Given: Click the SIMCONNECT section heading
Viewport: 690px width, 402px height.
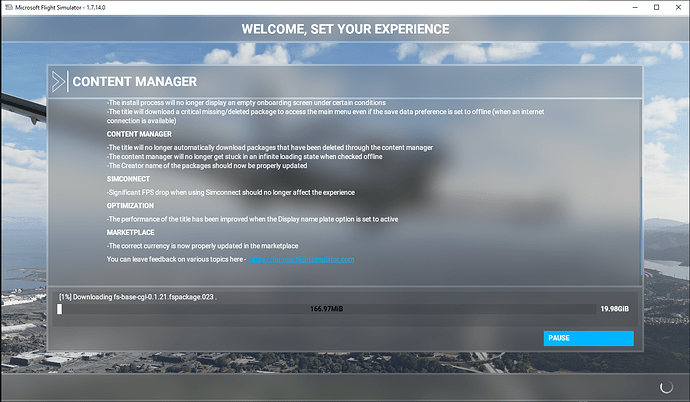Looking at the screenshot, I should pyautogui.click(x=128, y=179).
